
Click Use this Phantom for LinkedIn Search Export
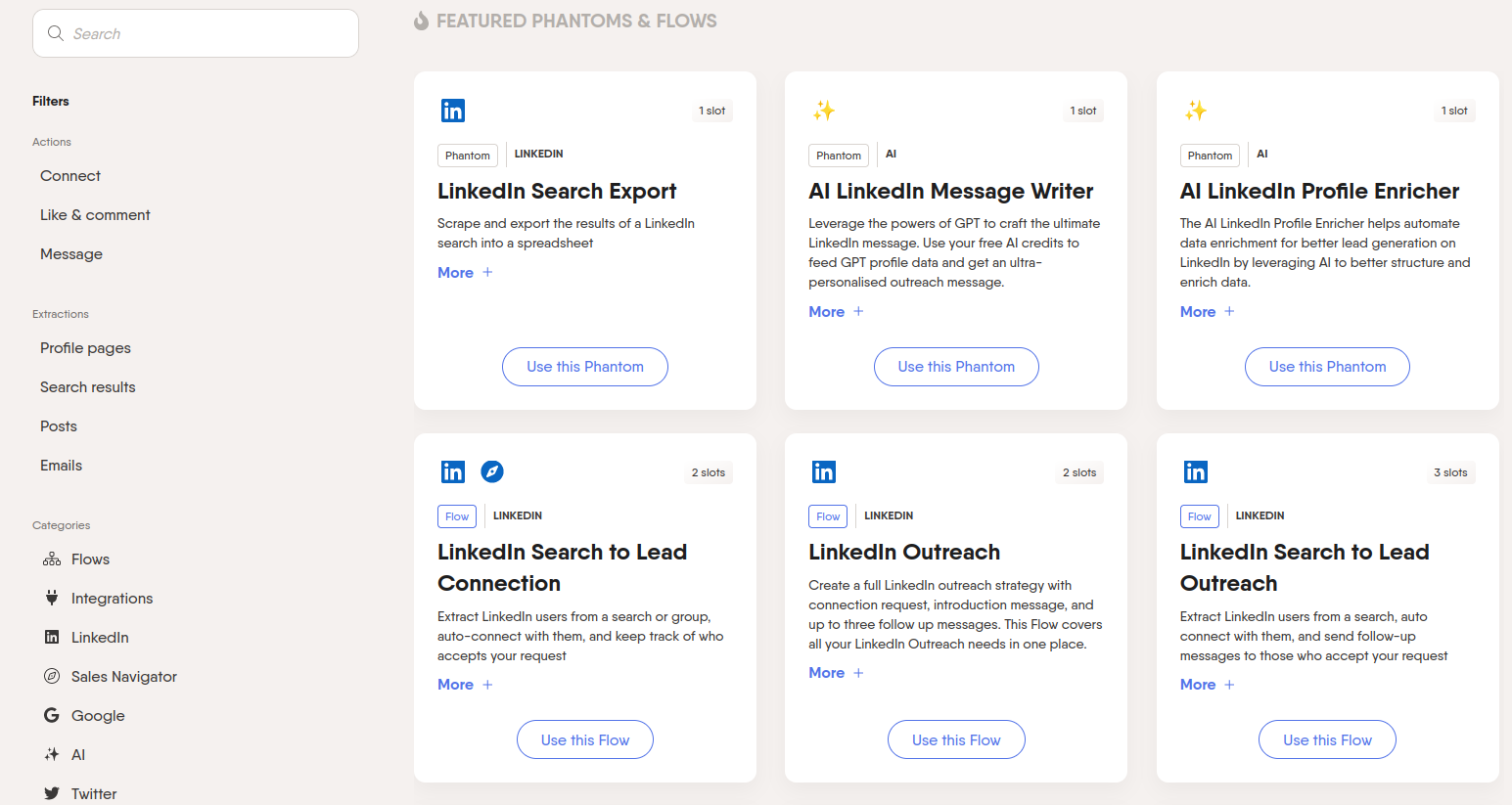[x=585, y=367]
